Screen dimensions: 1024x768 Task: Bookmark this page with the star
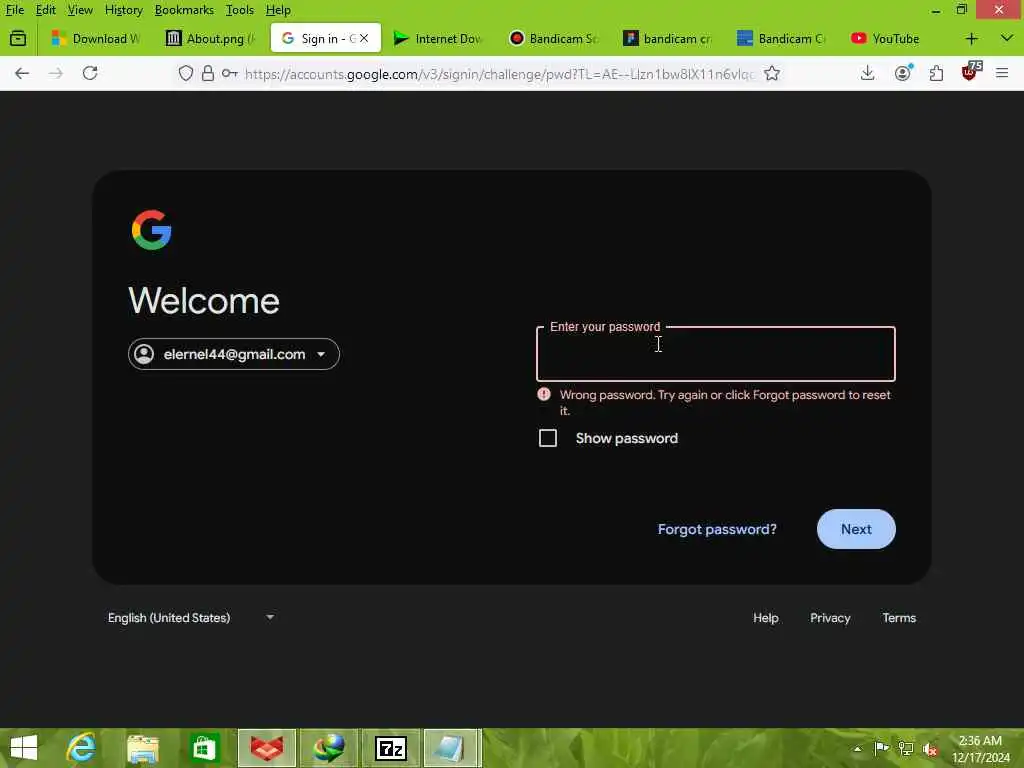772,73
